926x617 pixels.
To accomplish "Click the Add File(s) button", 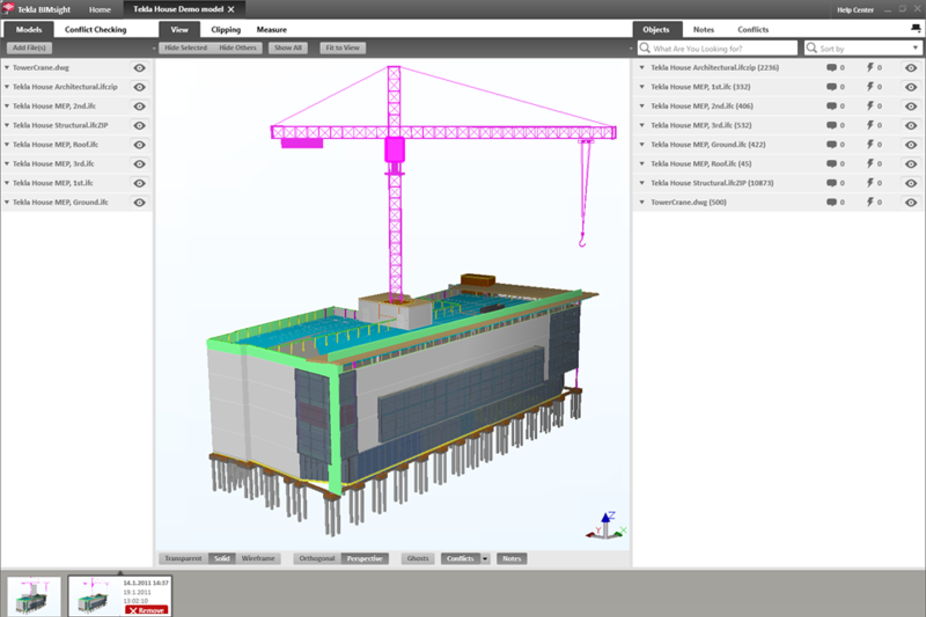I will click(x=30, y=48).
